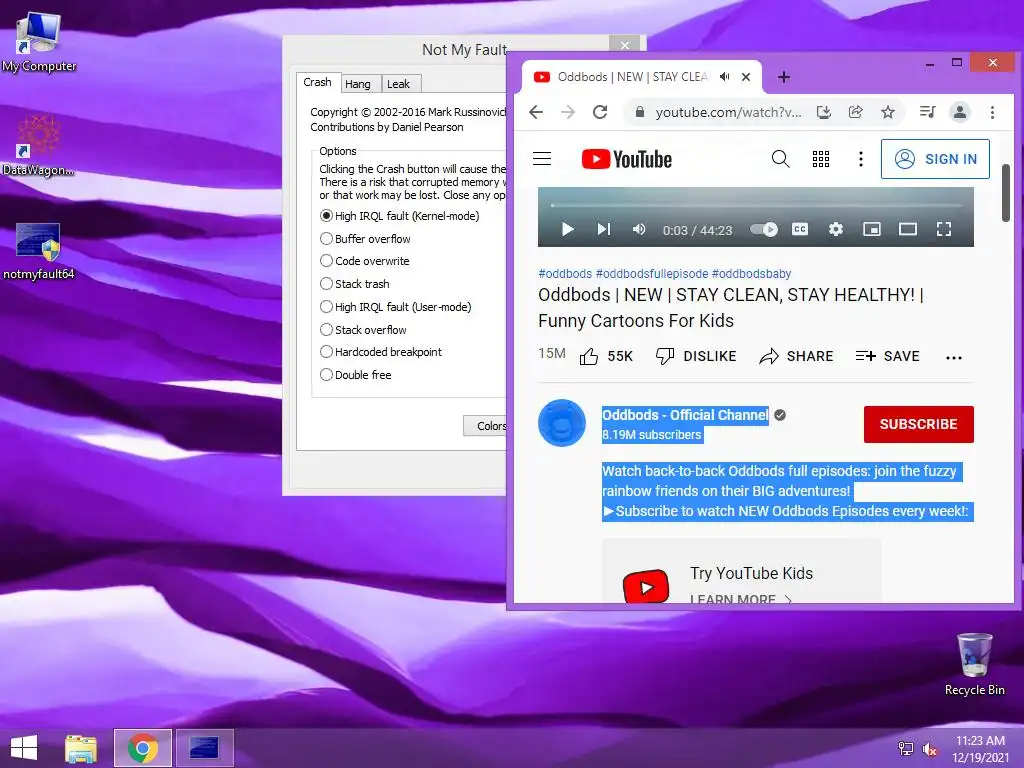Select Stack overflow radio option
This screenshot has height=768, width=1024.
pyautogui.click(x=364, y=330)
